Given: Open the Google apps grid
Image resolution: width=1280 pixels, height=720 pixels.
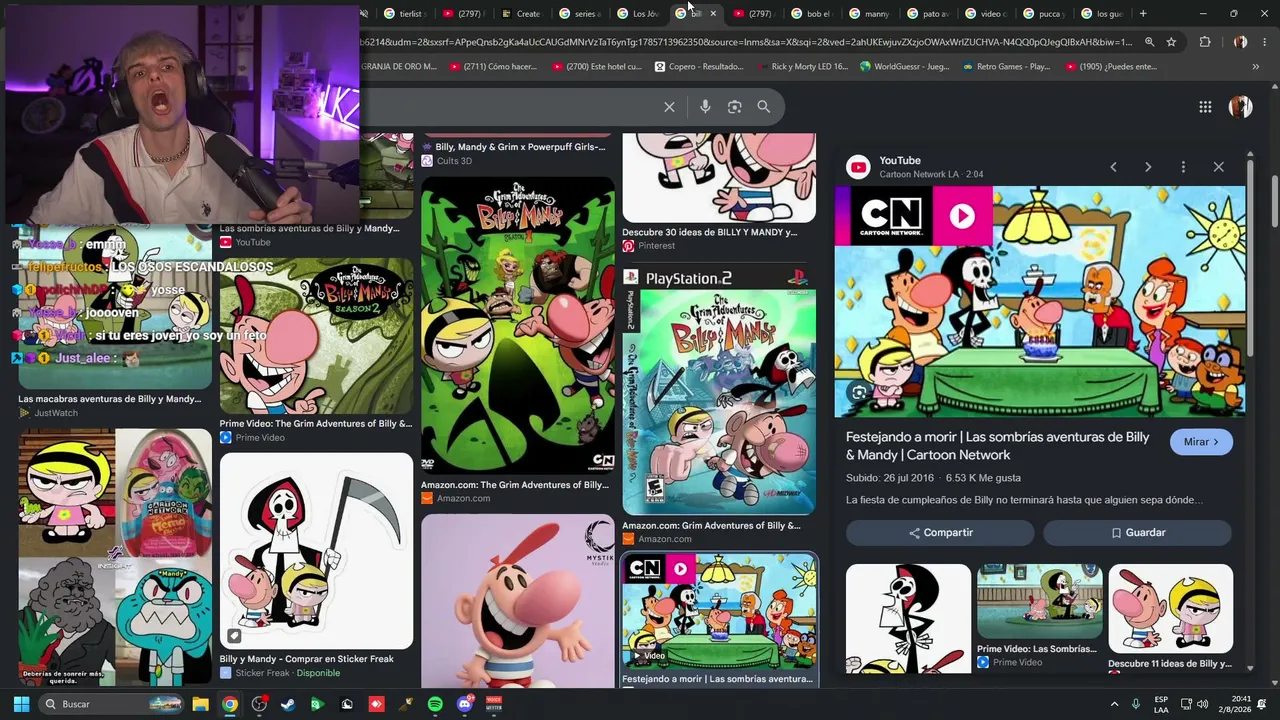Looking at the screenshot, I should (x=1205, y=107).
